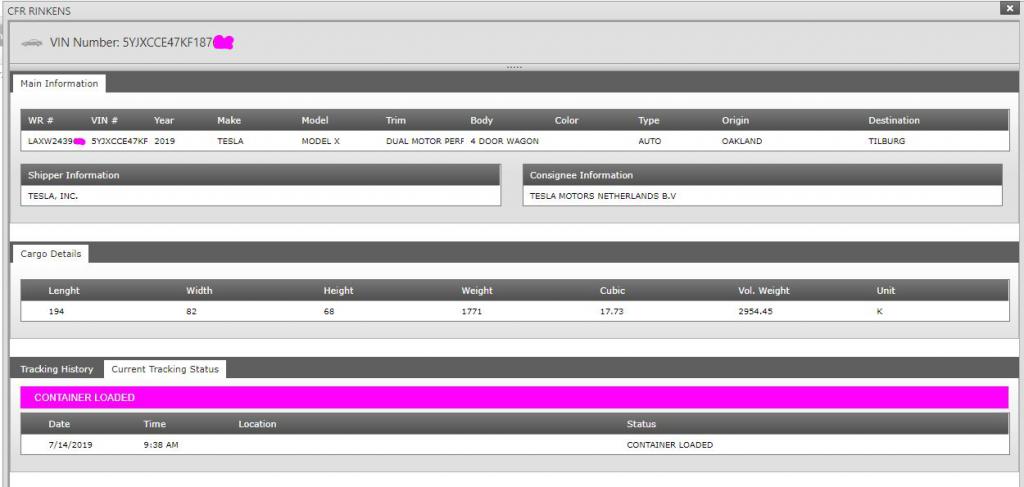Select the TESLA, INC. shipper field
Viewport: 1024px width, 487px height.
coord(261,196)
